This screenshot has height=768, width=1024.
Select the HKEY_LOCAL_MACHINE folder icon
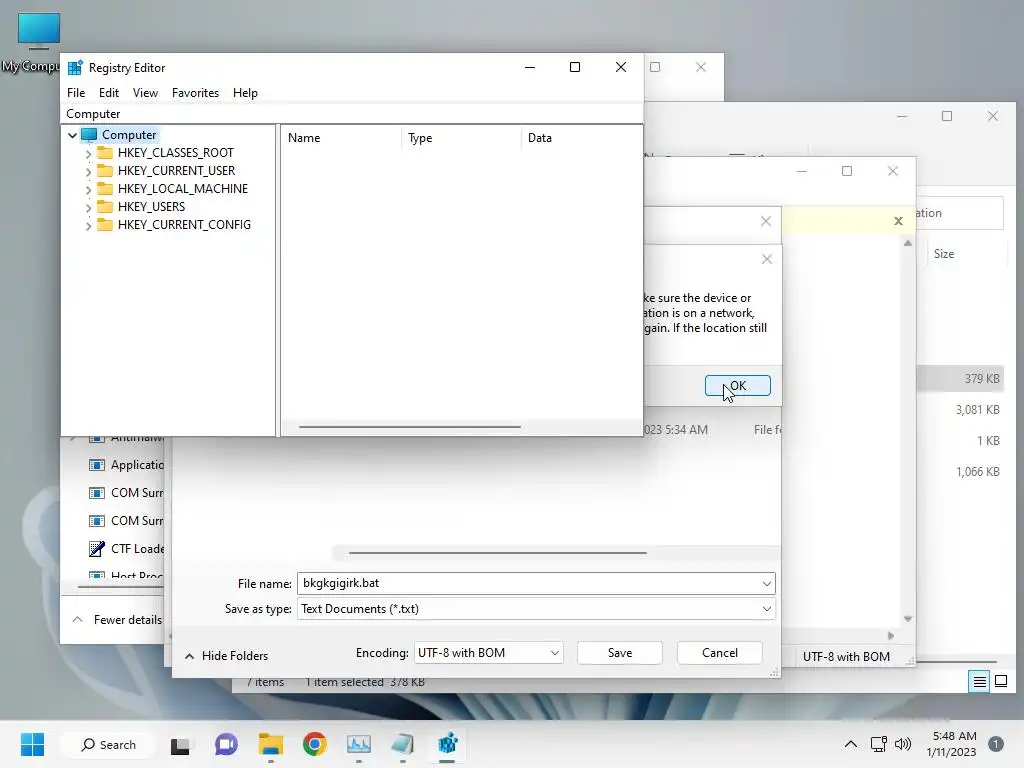(x=104, y=189)
